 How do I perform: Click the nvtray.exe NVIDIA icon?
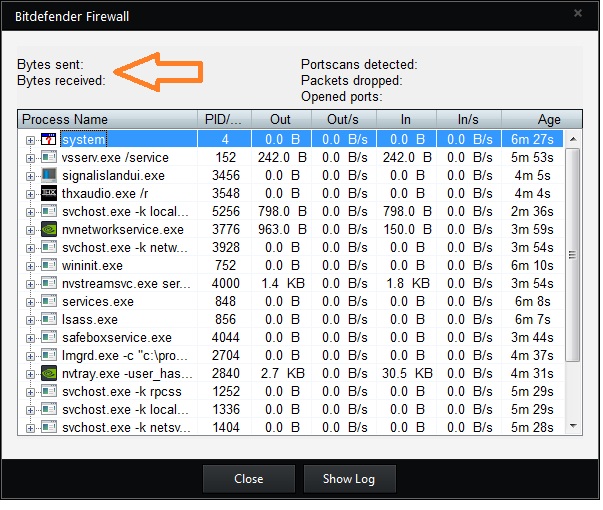pos(49,373)
